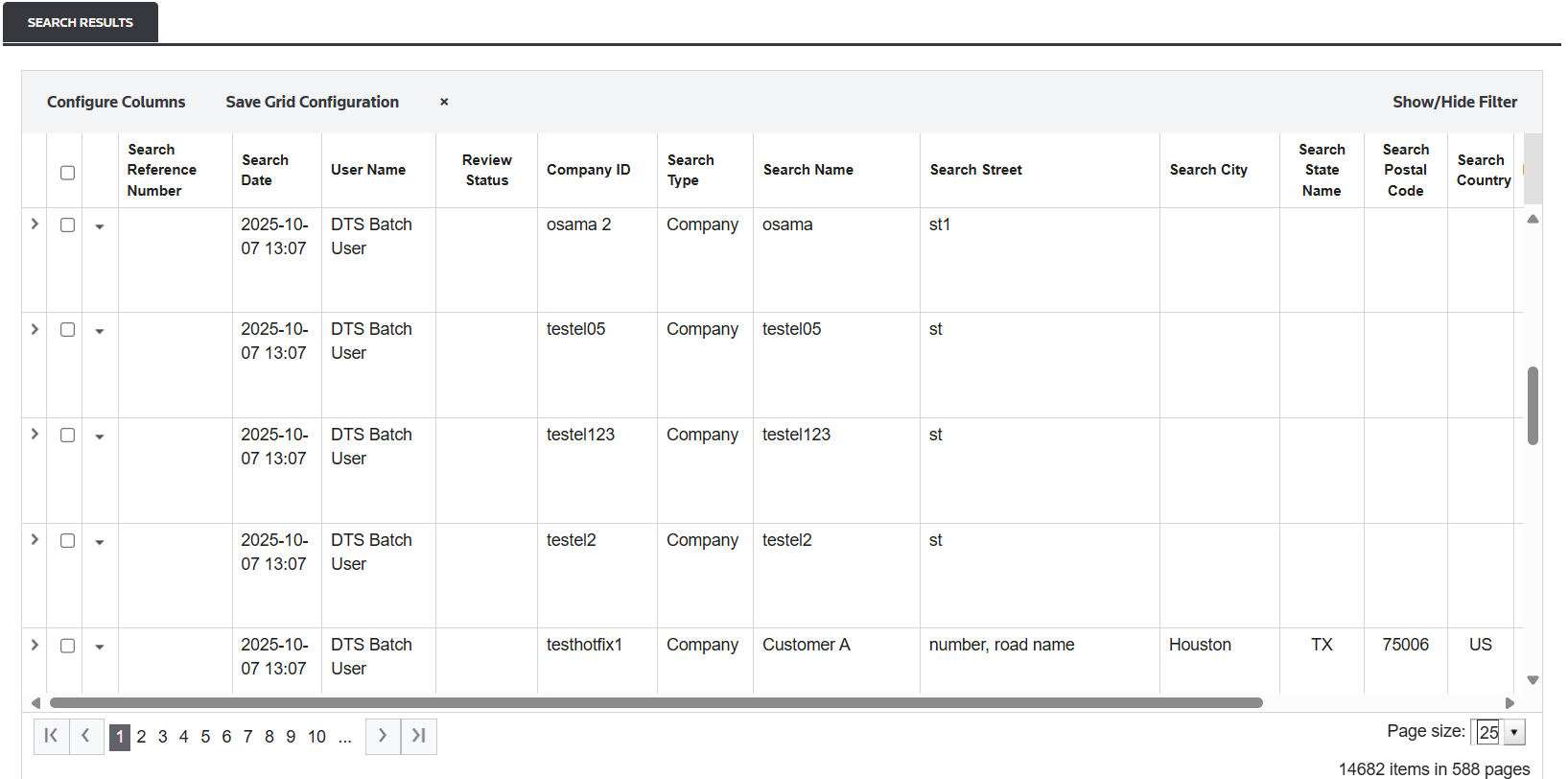Click the horizontal scrollbar of the grid
The image size is (1568, 779).
656,703
